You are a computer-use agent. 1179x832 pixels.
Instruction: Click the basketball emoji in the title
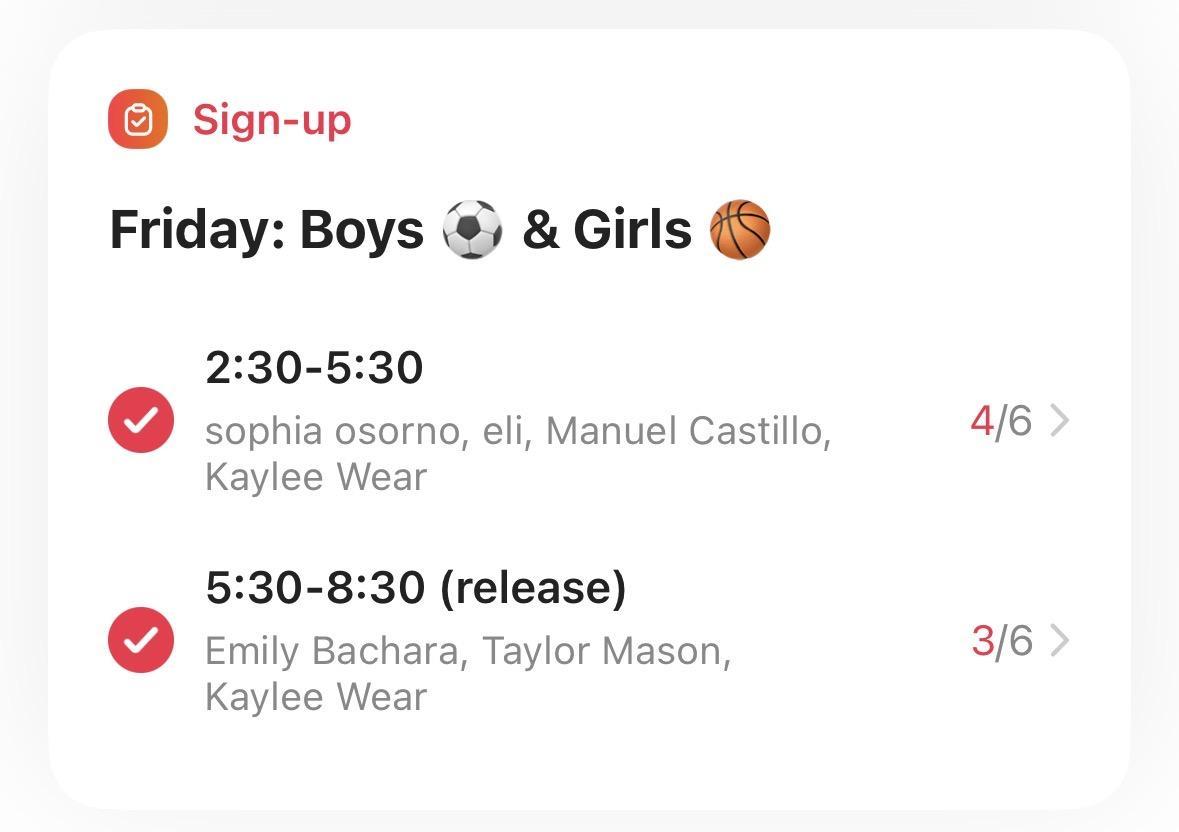[x=739, y=229]
